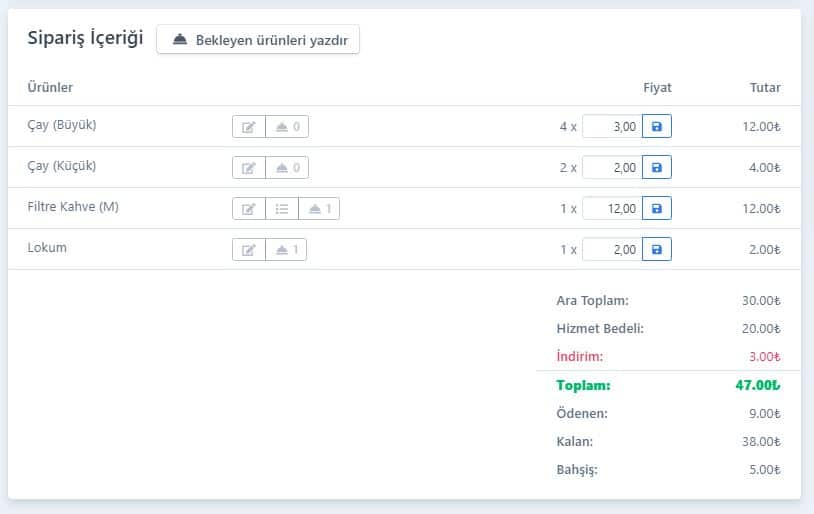Focus the Çay (Küçük) price field

pos(613,167)
